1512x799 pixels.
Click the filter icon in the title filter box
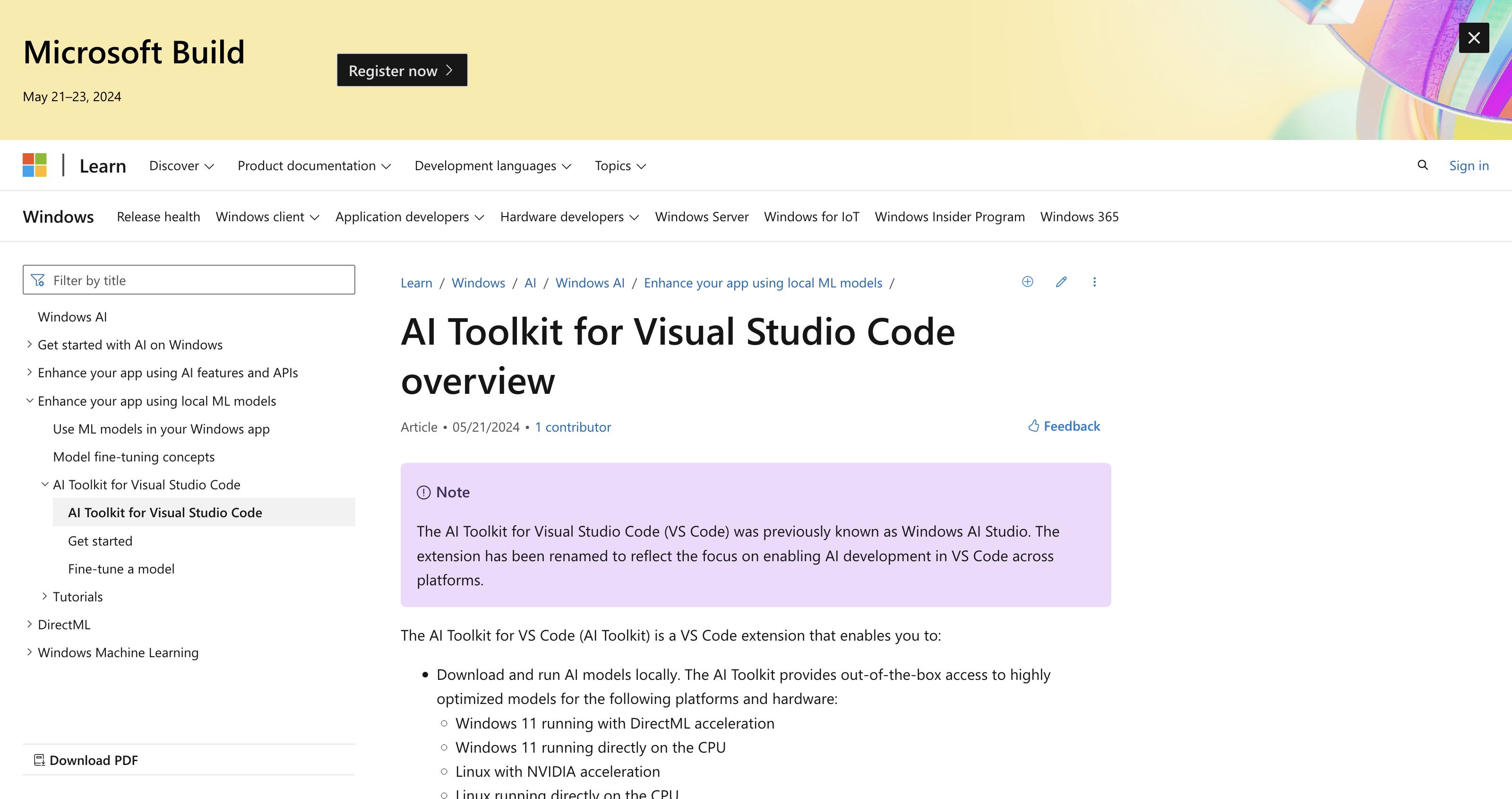(x=38, y=280)
